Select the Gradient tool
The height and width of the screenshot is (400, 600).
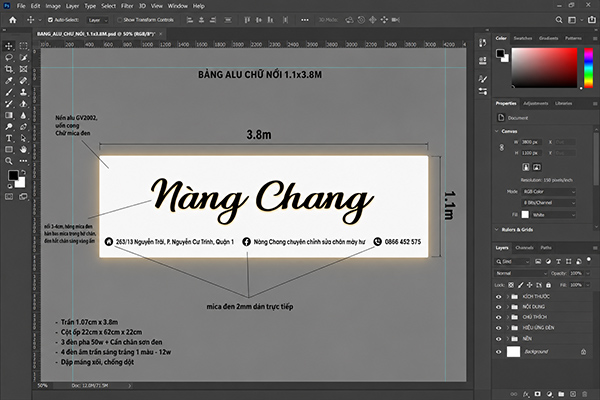coord(9,115)
